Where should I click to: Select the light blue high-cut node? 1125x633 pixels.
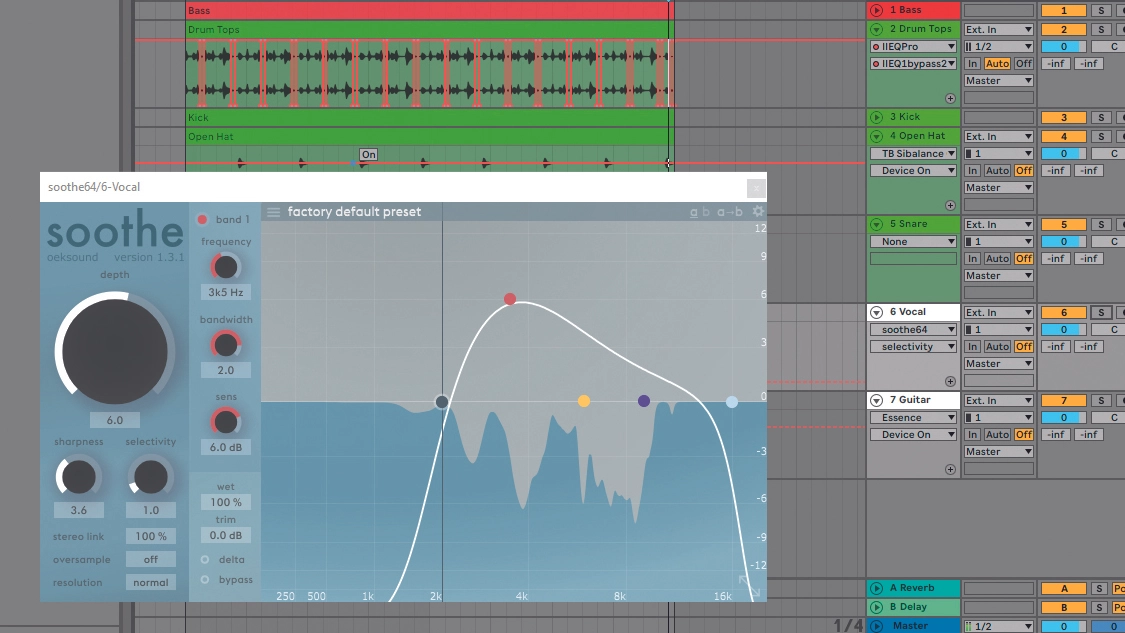(732, 403)
